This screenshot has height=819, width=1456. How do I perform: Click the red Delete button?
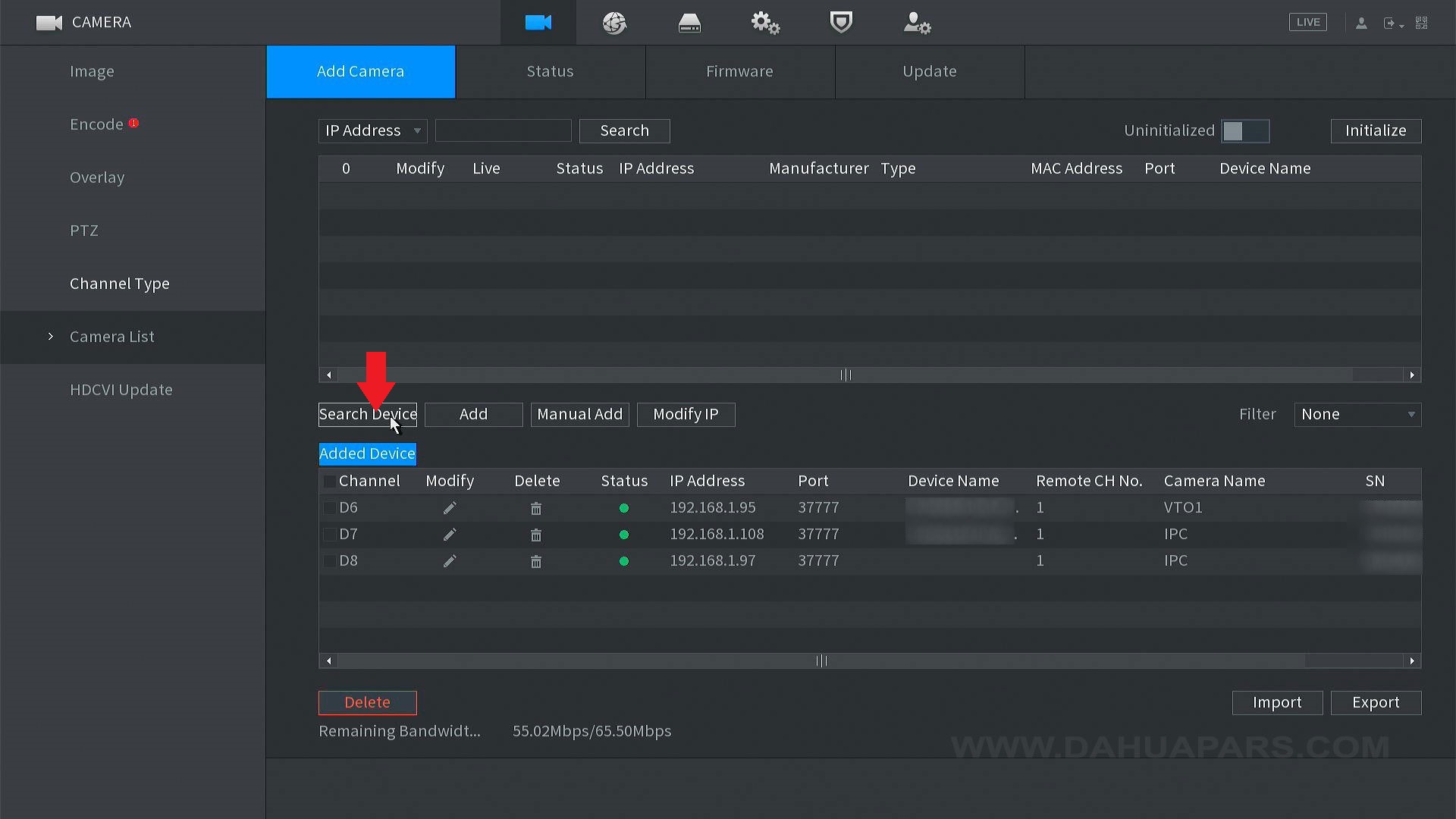[367, 702]
